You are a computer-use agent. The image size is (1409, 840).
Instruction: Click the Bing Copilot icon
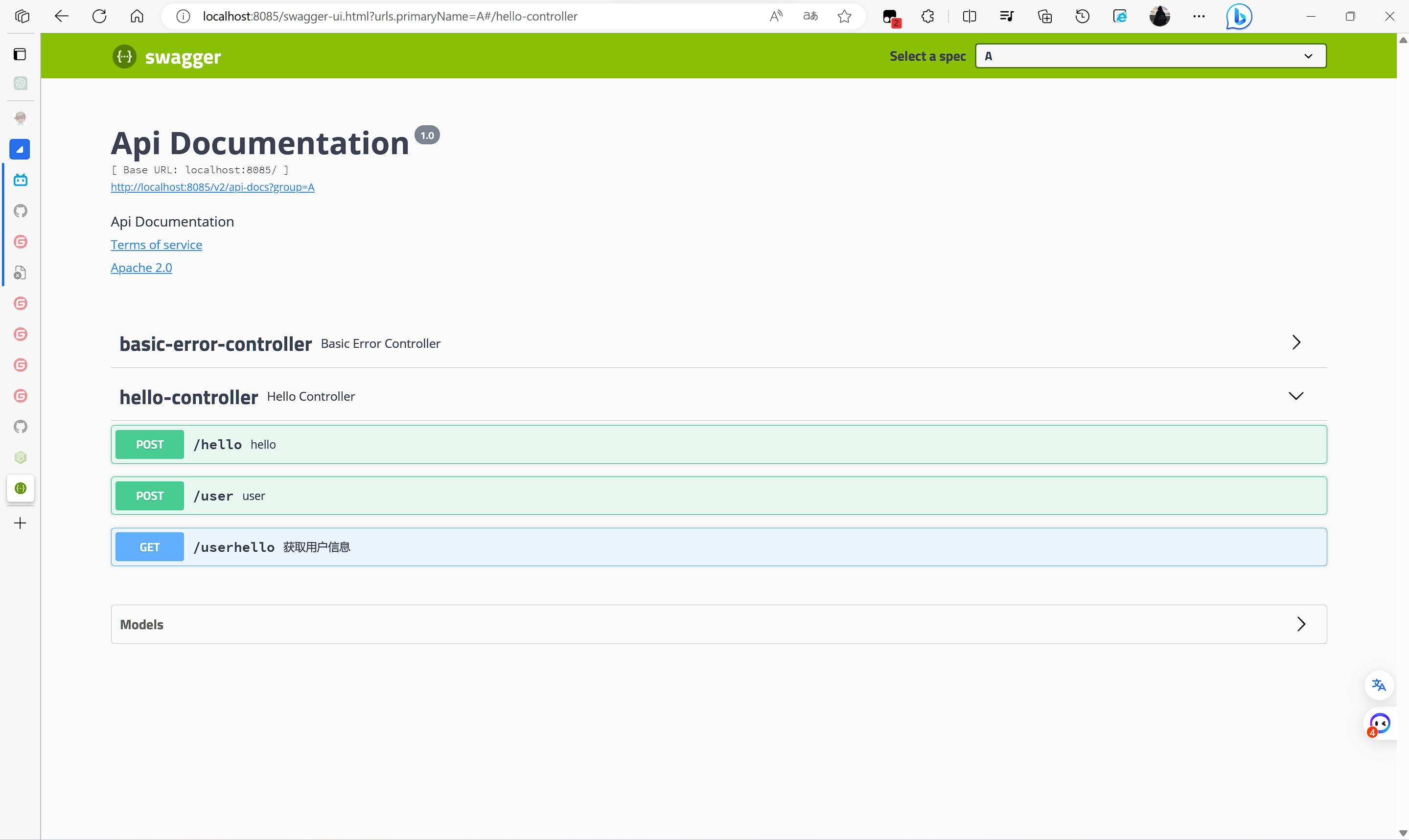(1238, 17)
